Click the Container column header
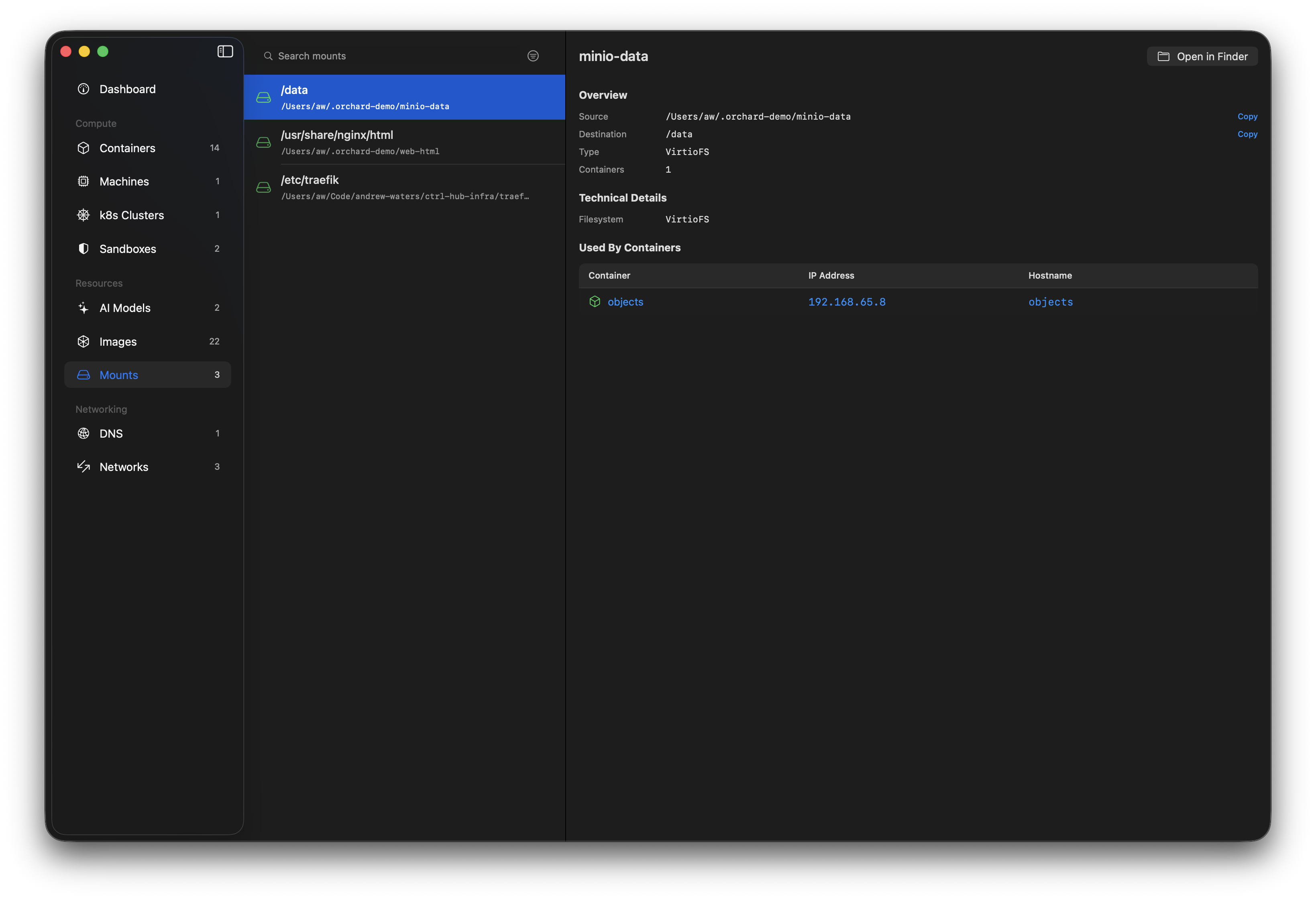This screenshot has width=1316, height=901. [609, 275]
